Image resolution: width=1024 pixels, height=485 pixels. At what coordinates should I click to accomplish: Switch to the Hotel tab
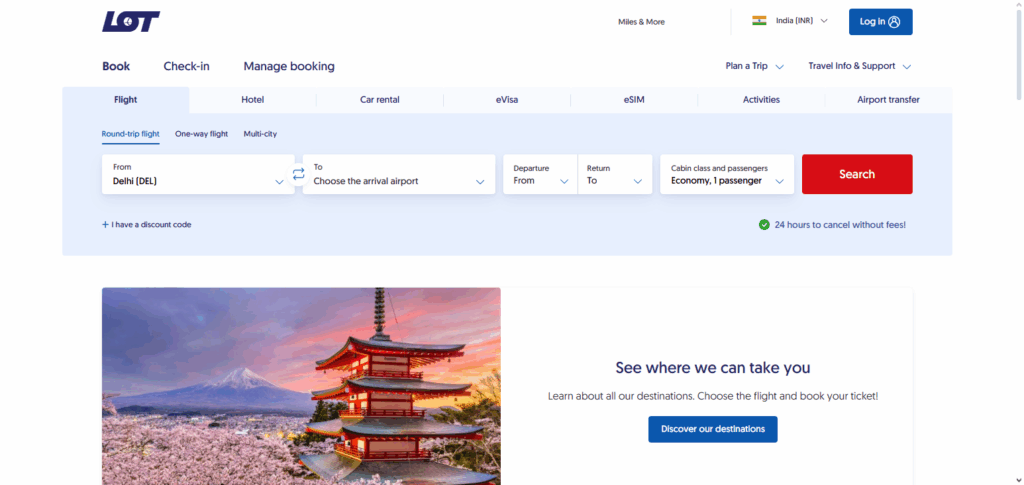(252, 99)
